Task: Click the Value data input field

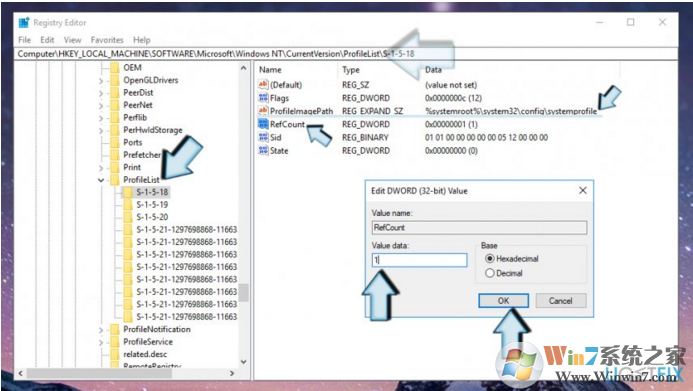Action: tap(419, 260)
